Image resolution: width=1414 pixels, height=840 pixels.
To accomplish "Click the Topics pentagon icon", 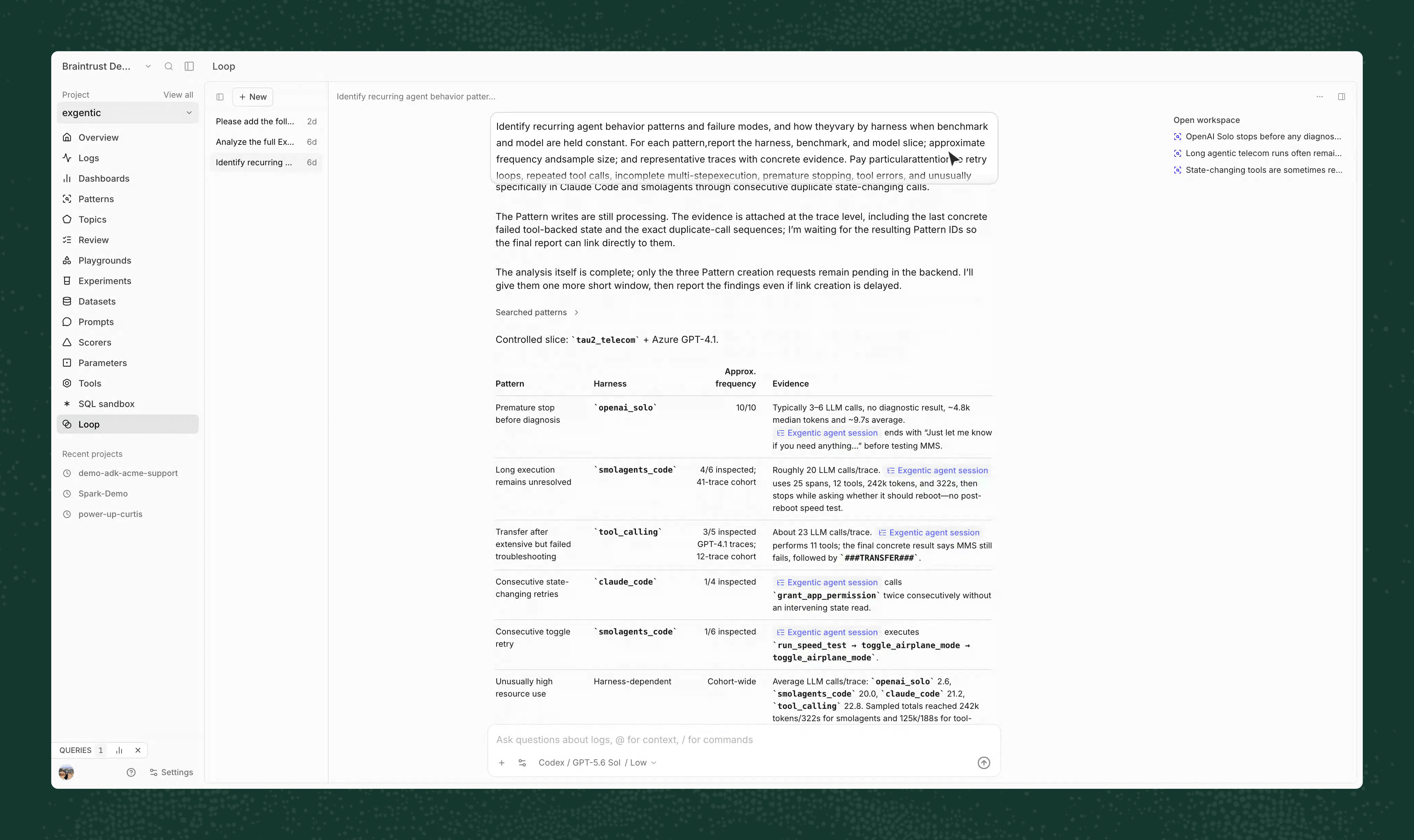I will tap(67, 219).
